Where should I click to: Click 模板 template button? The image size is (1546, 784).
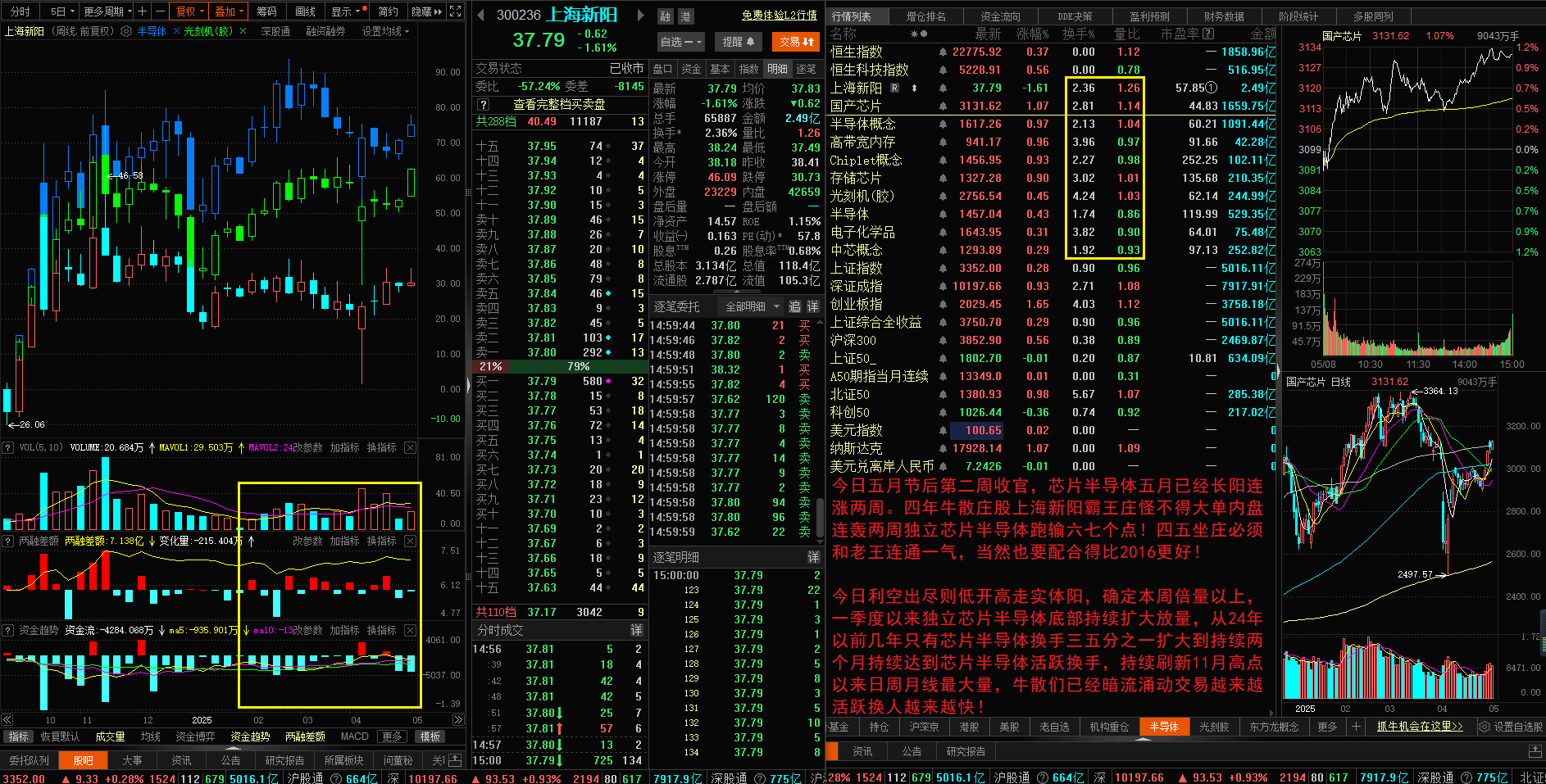431,736
